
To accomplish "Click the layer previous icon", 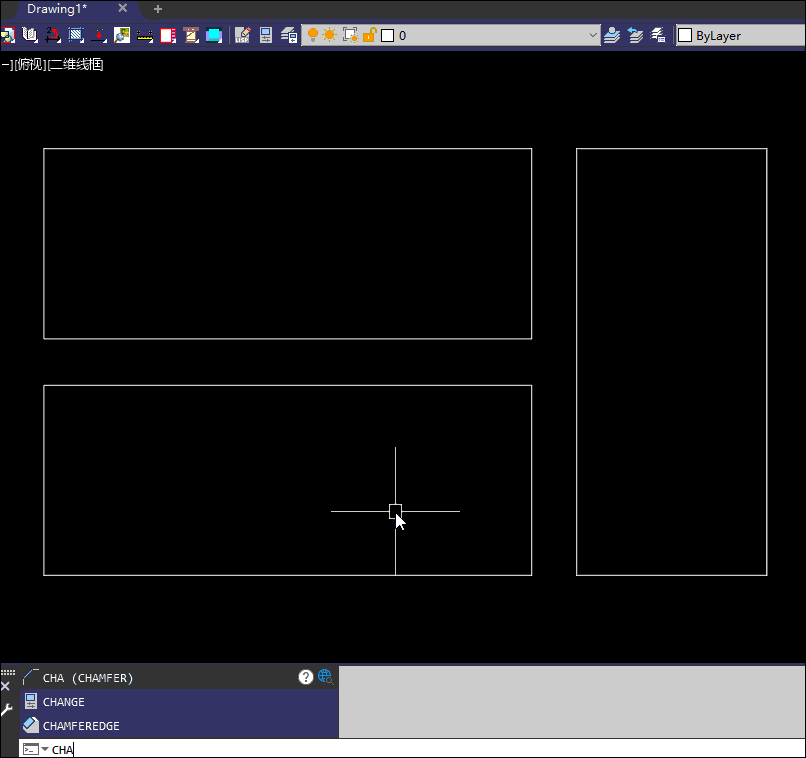I will 635,35.
